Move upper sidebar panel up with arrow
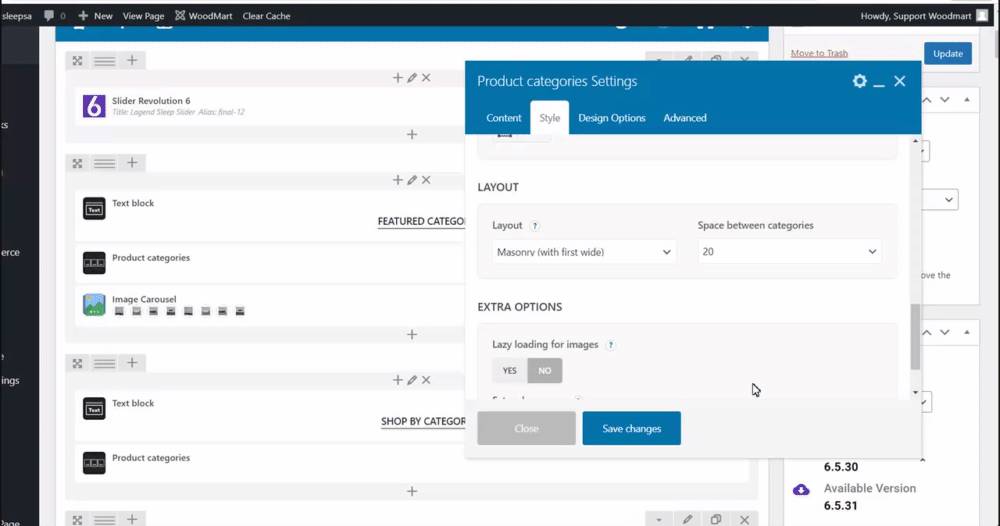Image resolution: width=1000 pixels, height=526 pixels. tap(927, 100)
